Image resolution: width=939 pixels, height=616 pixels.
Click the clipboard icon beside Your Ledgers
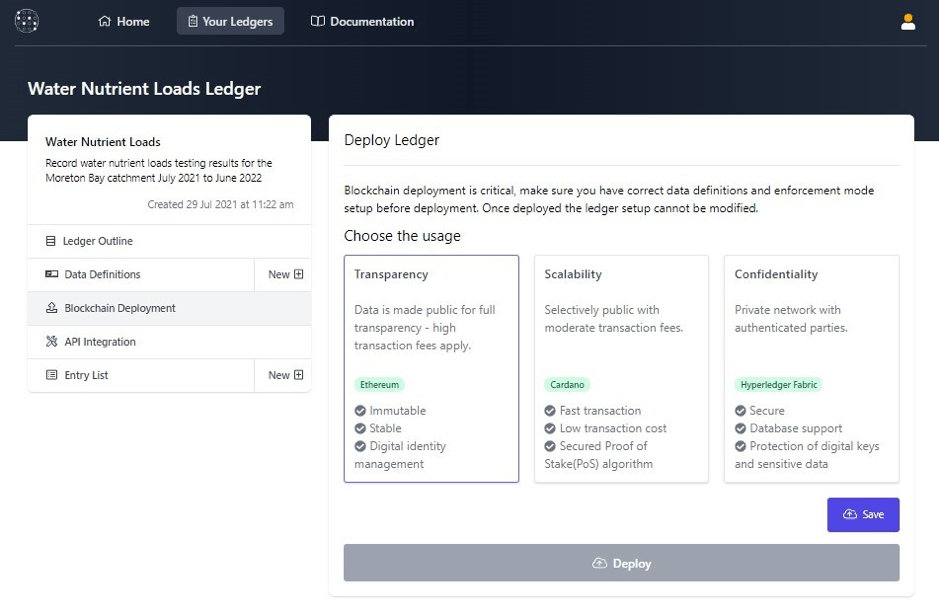(x=193, y=22)
